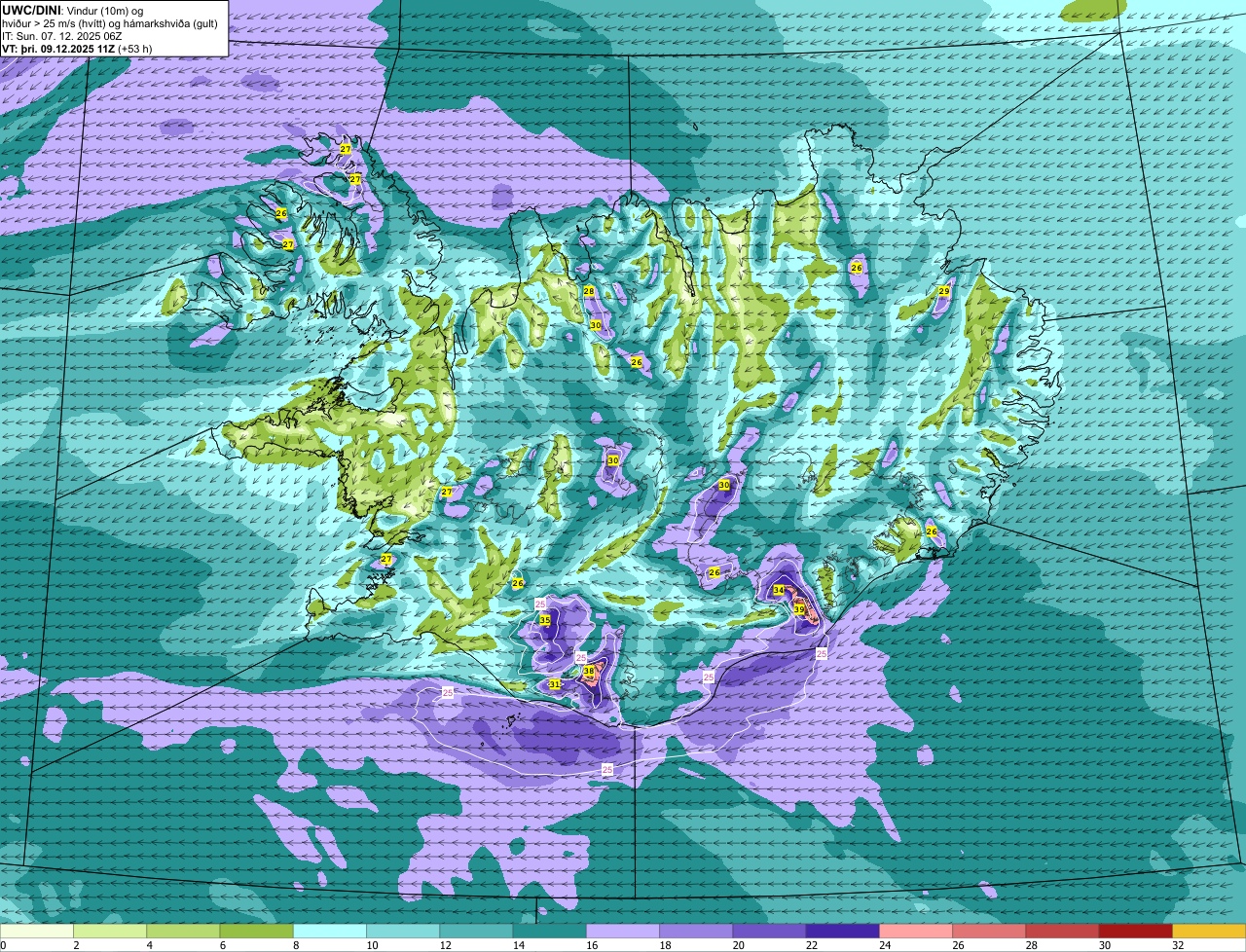Select the 14–16 dark teal scale swatch
This screenshot has height=952, width=1246.
coord(549,932)
